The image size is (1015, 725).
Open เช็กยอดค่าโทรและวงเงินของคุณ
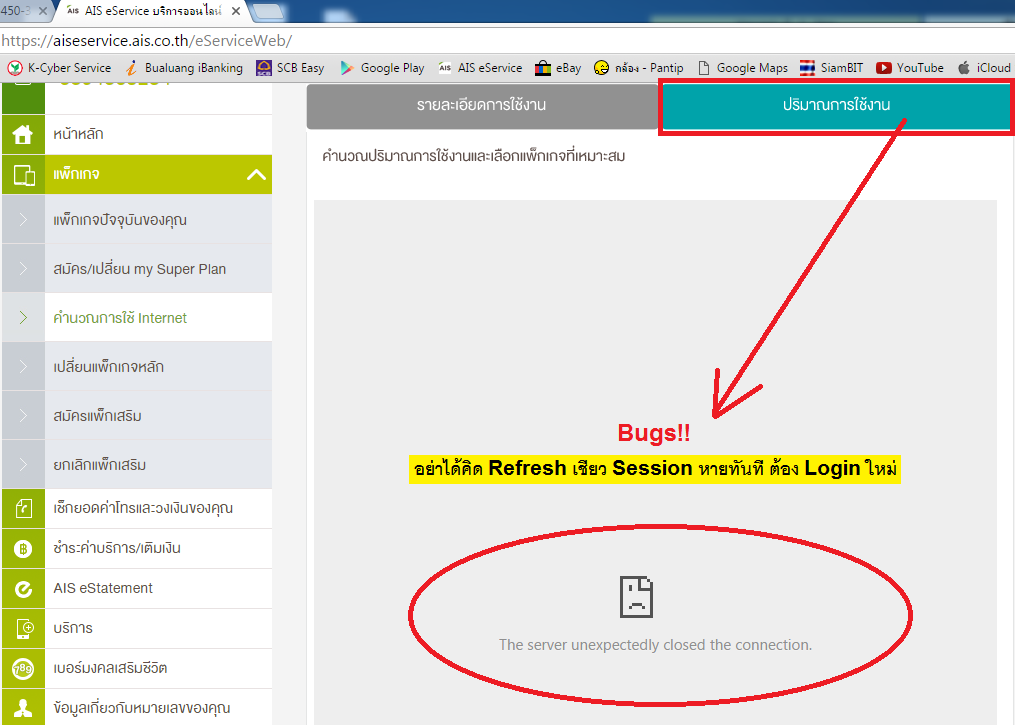click(x=137, y=509)
